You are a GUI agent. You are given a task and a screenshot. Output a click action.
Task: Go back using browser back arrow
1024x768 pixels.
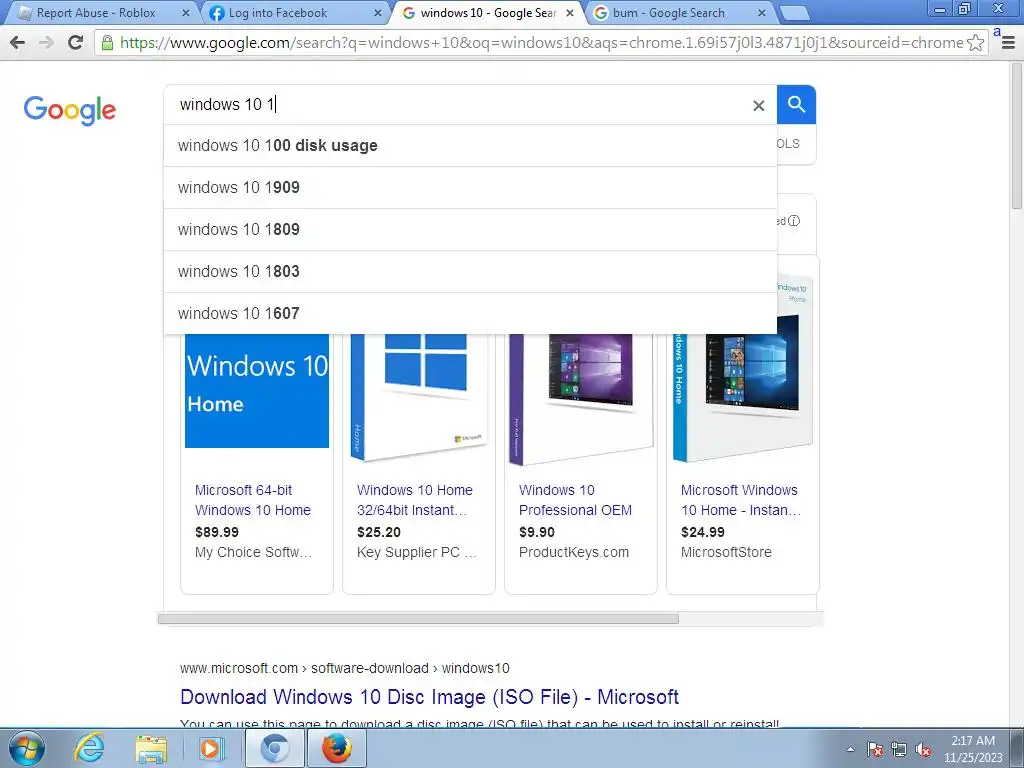[18, 42]
